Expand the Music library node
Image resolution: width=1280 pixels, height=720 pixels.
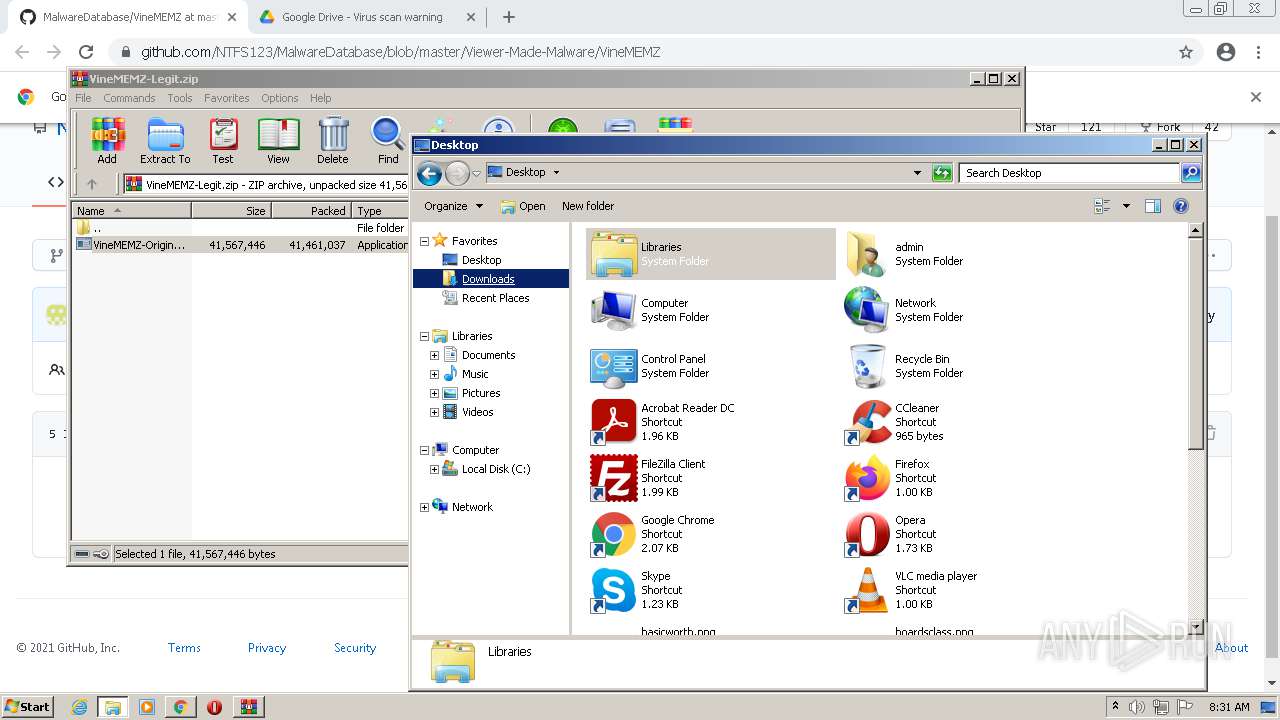[434, 374]
